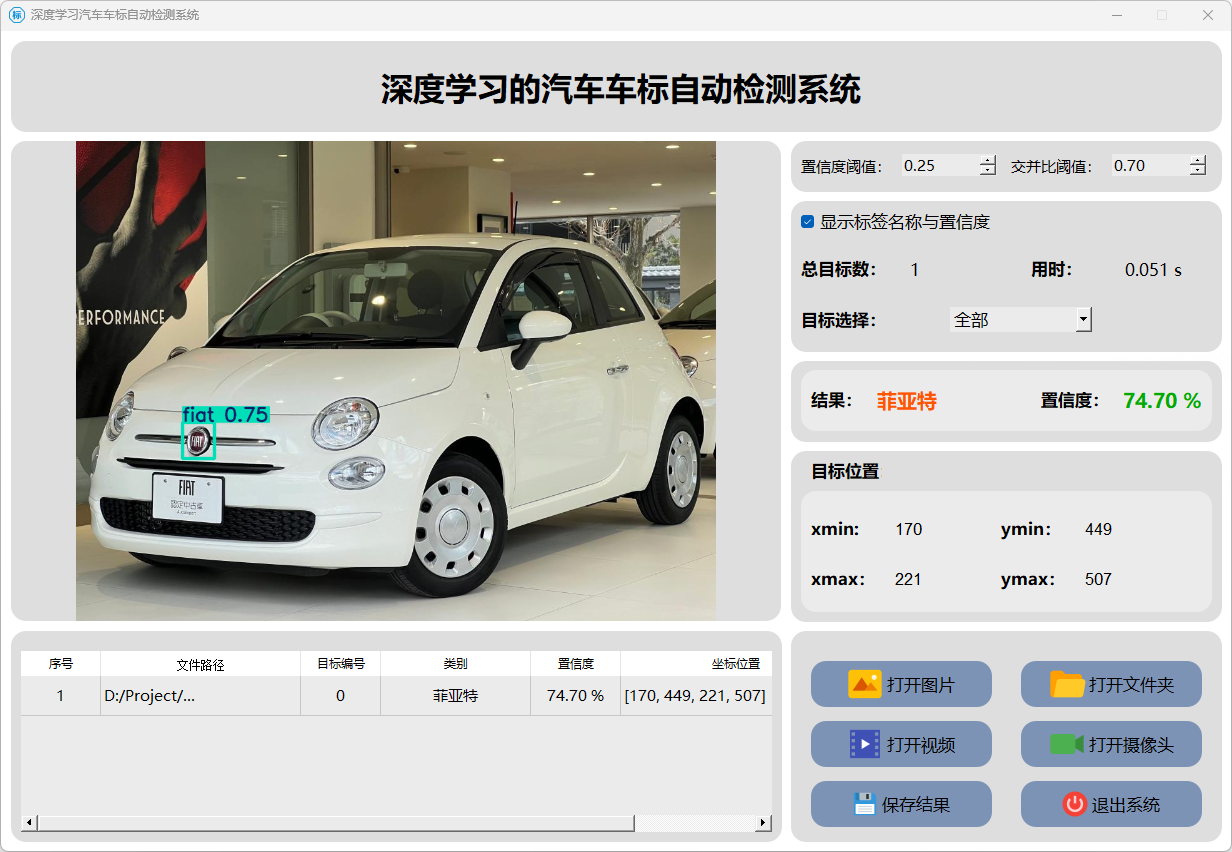Click the image icon on 打开图片 button
This screenshot has height=852, width=1232.
864,684
